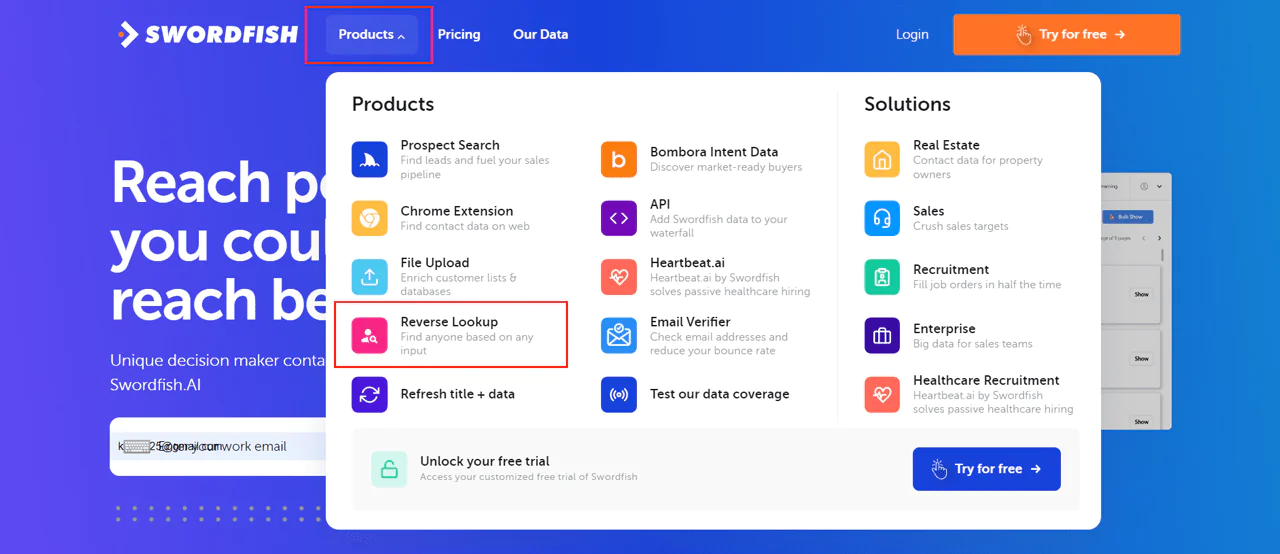The image size is (1280, 554).
Task: Click the Healthcare Recruitment heart icon
Action: pyautogui.click(x=882, y=394)
